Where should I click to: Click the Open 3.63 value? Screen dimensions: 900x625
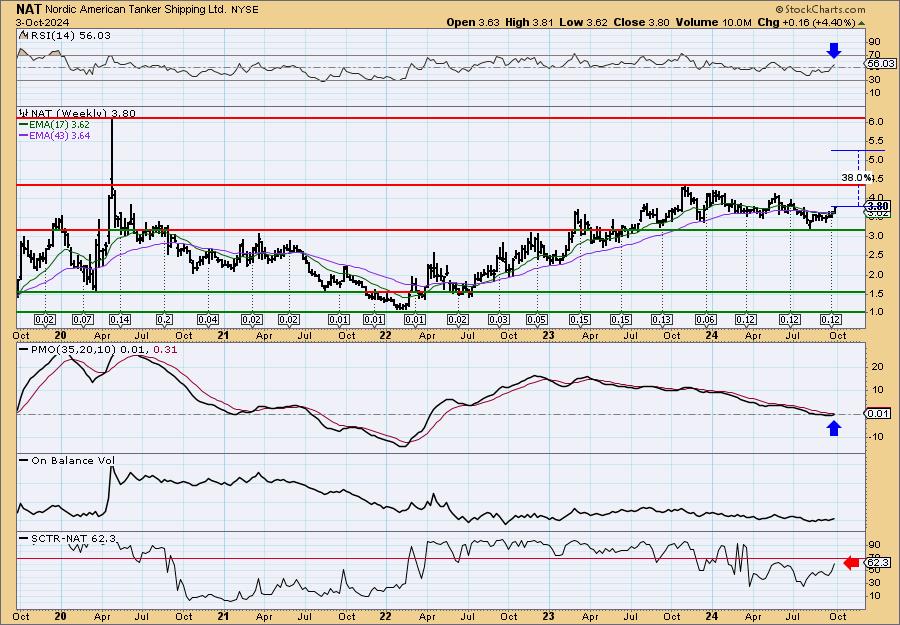[474, 22]
